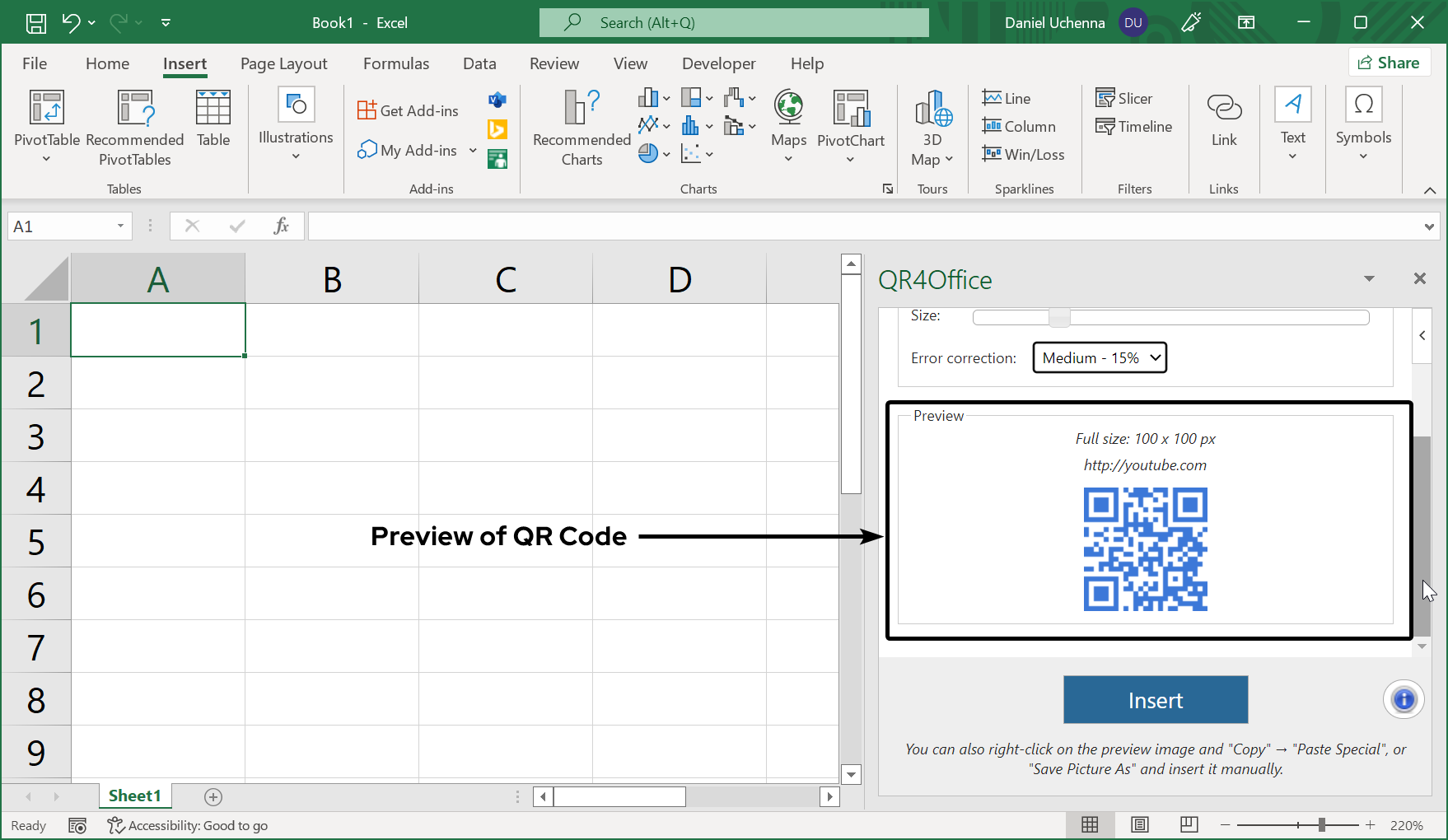Insert a Slicer filter
1448x840 pixels.
coord(1125,98)
